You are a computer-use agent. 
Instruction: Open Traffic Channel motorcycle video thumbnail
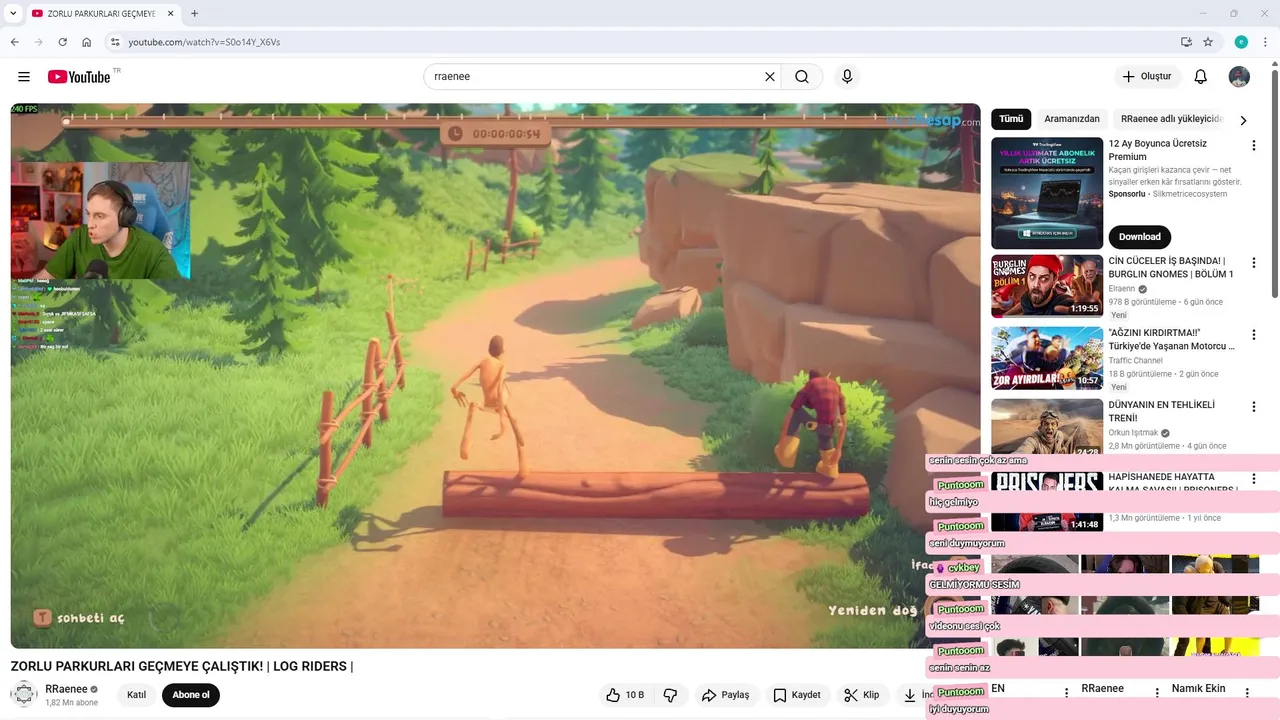pyautogui.click(x=1047, y=358)
